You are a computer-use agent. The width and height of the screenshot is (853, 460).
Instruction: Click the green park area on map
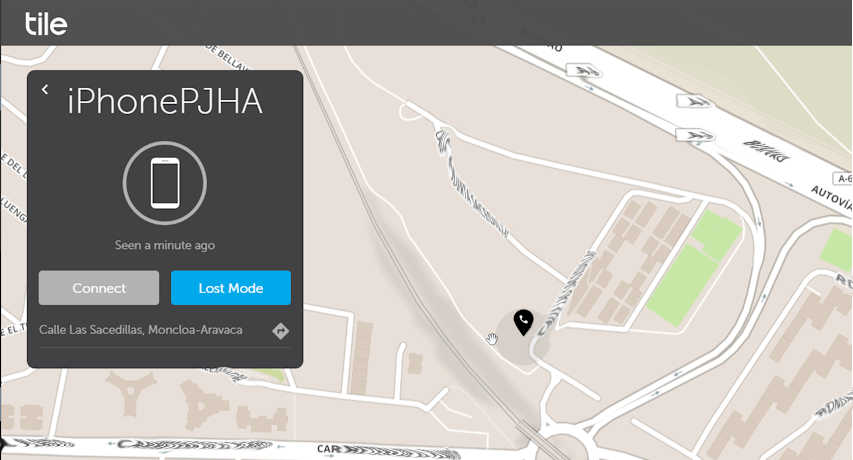[x=694, y=269]
